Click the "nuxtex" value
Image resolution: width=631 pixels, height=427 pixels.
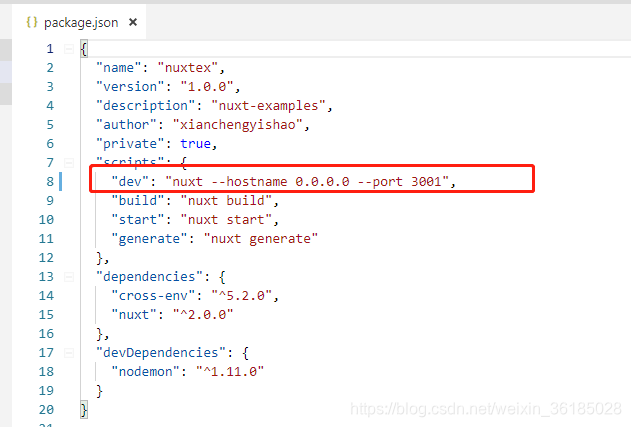(x=188, y=68)
